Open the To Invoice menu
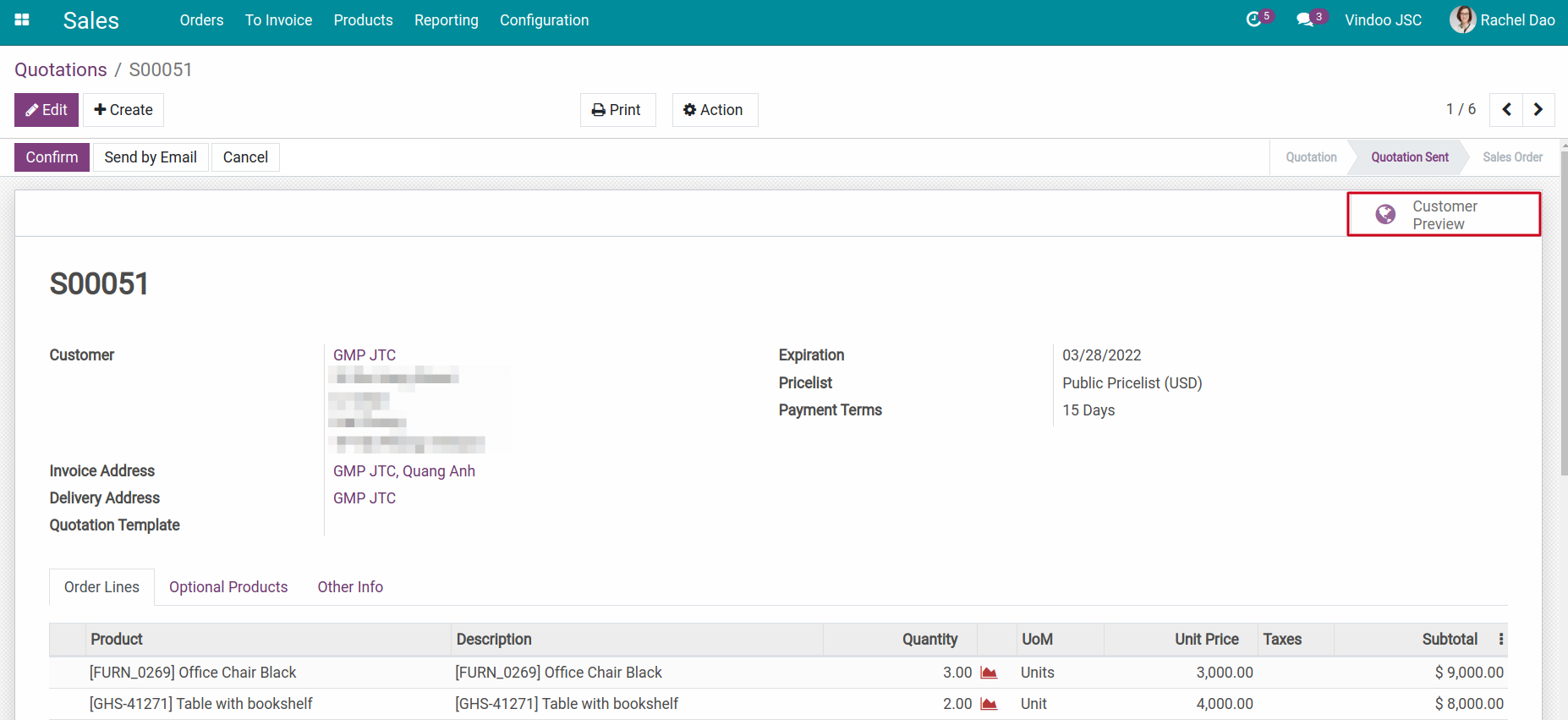 pos(278,20)
